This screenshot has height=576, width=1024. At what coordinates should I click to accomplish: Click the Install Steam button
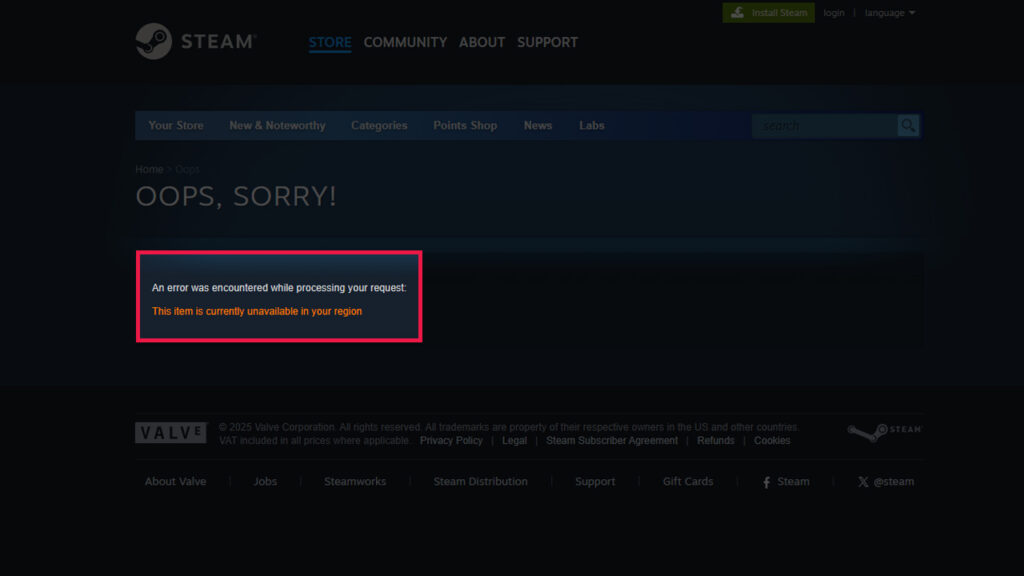(769, 12)
